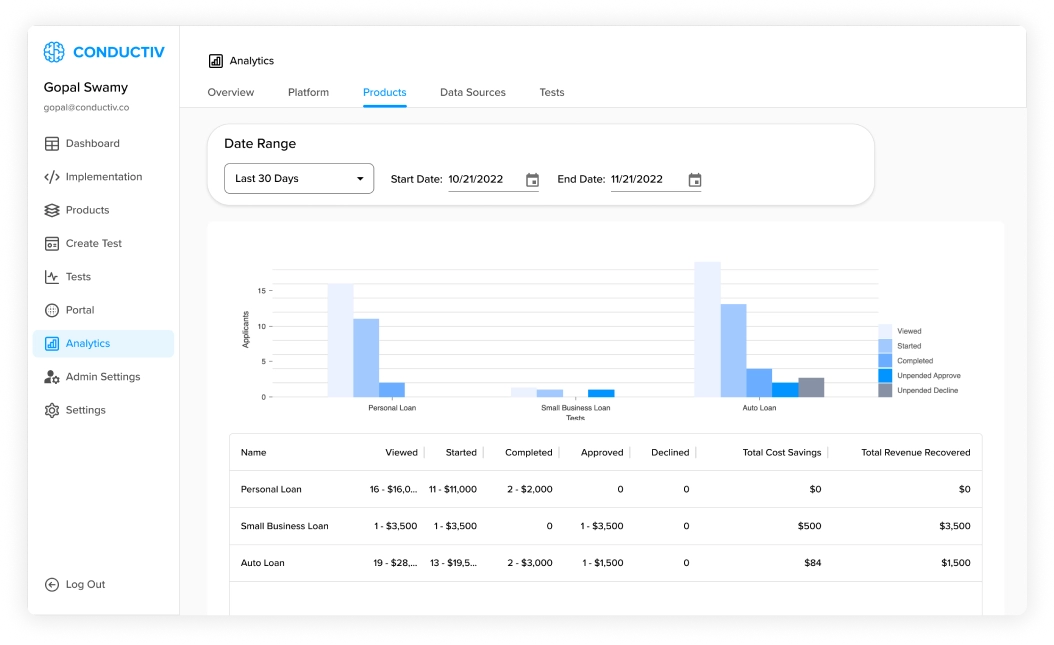Toggle the Unpended Decline legend swatch
The width and height of the screenshot is (1054, 645).
click(885, 390)
